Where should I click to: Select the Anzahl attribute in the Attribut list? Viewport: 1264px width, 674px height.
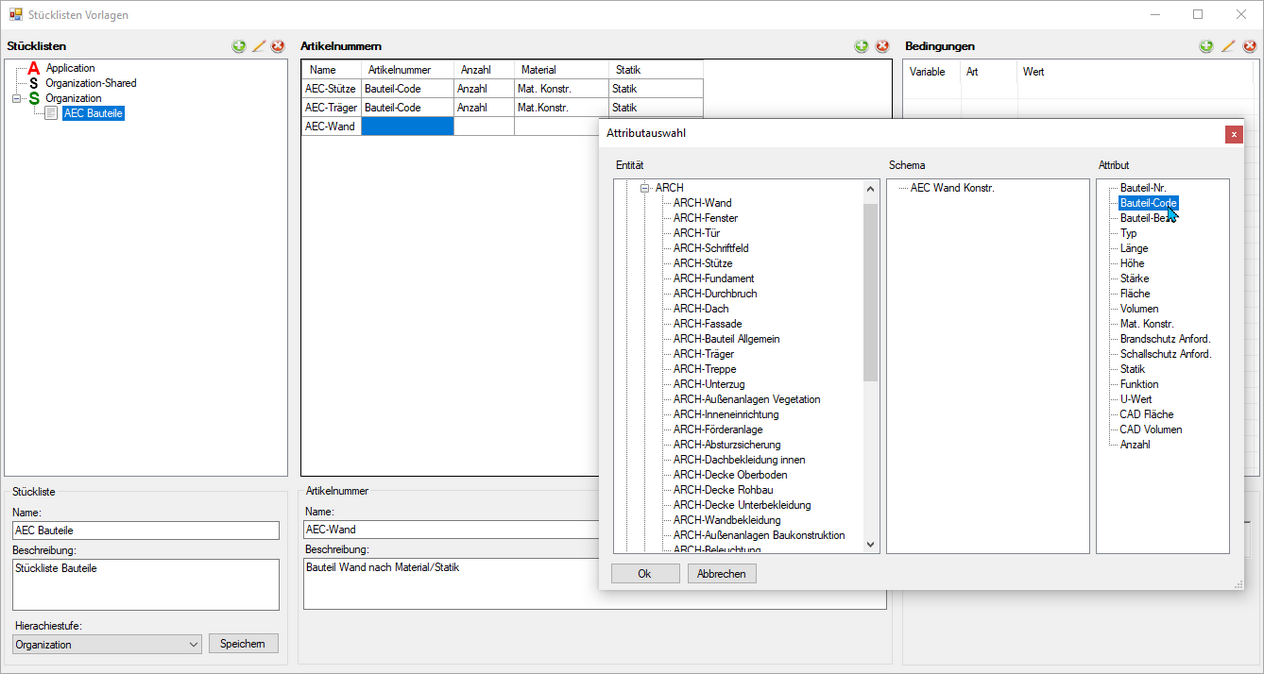point(1135,444)
